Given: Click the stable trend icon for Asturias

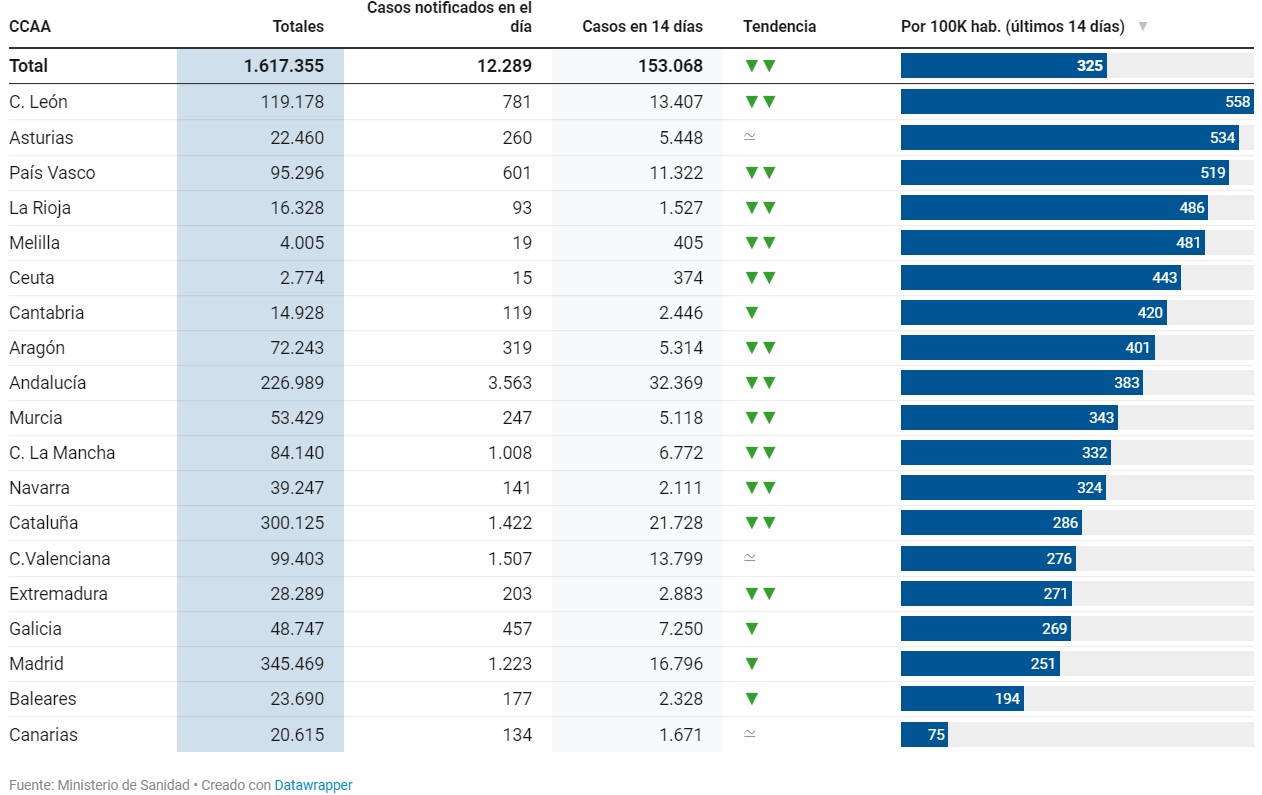Looking at the screenshot, I should [750, 137].
